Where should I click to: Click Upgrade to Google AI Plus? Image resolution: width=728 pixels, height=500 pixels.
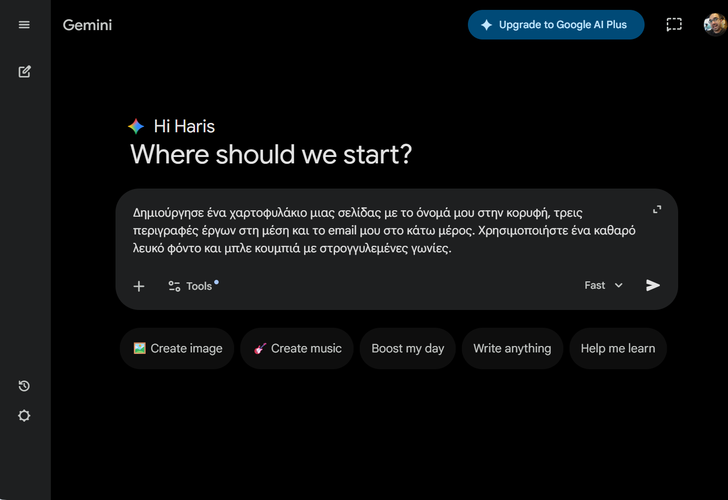coord(556,25)
